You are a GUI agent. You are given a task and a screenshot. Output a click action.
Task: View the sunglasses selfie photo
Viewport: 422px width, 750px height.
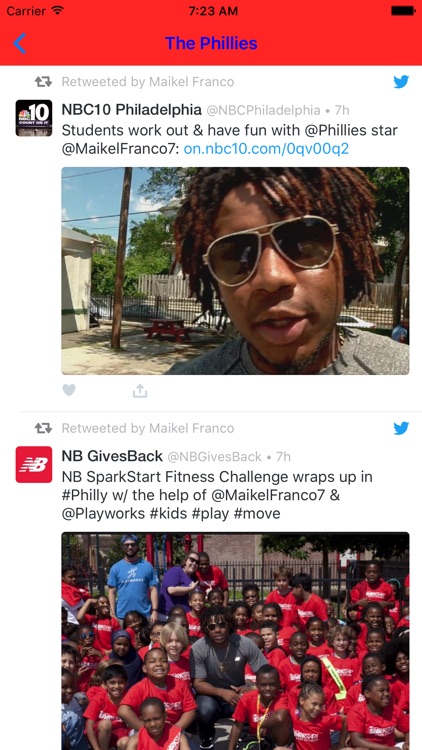pyautogui.click(x=235, y=271)
